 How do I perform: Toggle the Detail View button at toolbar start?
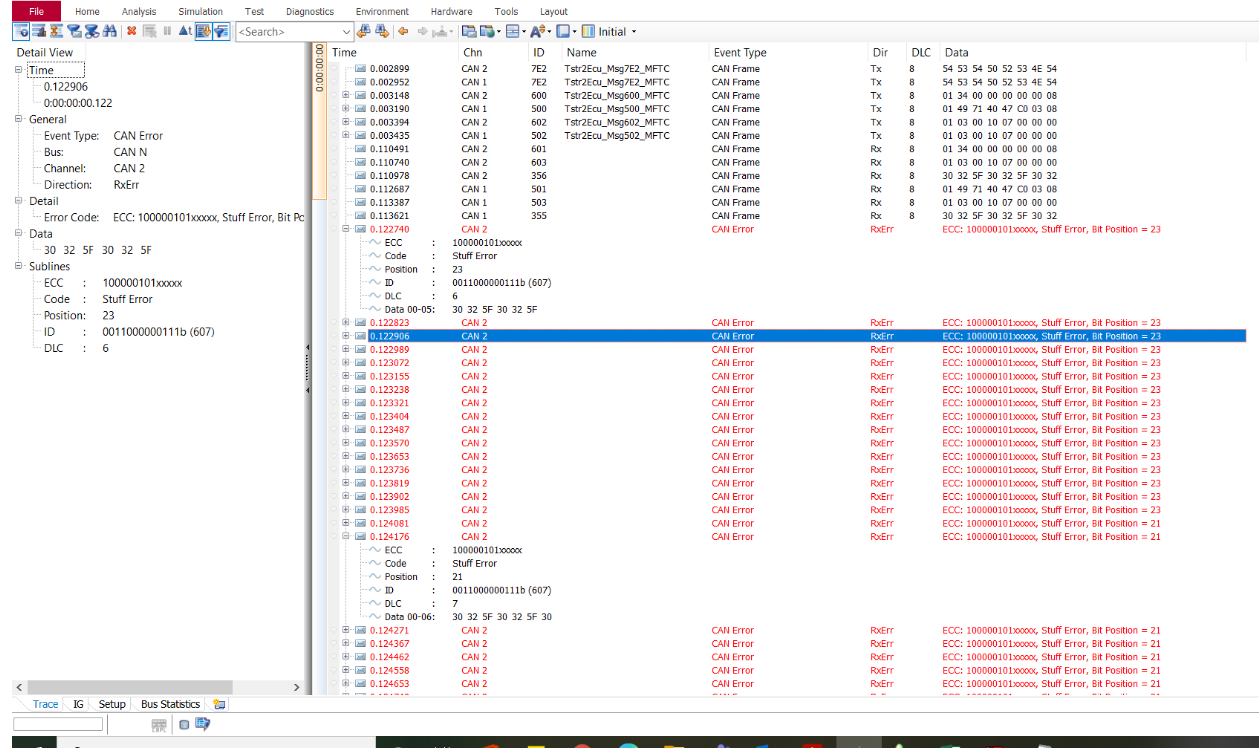(x=21, y=31)
